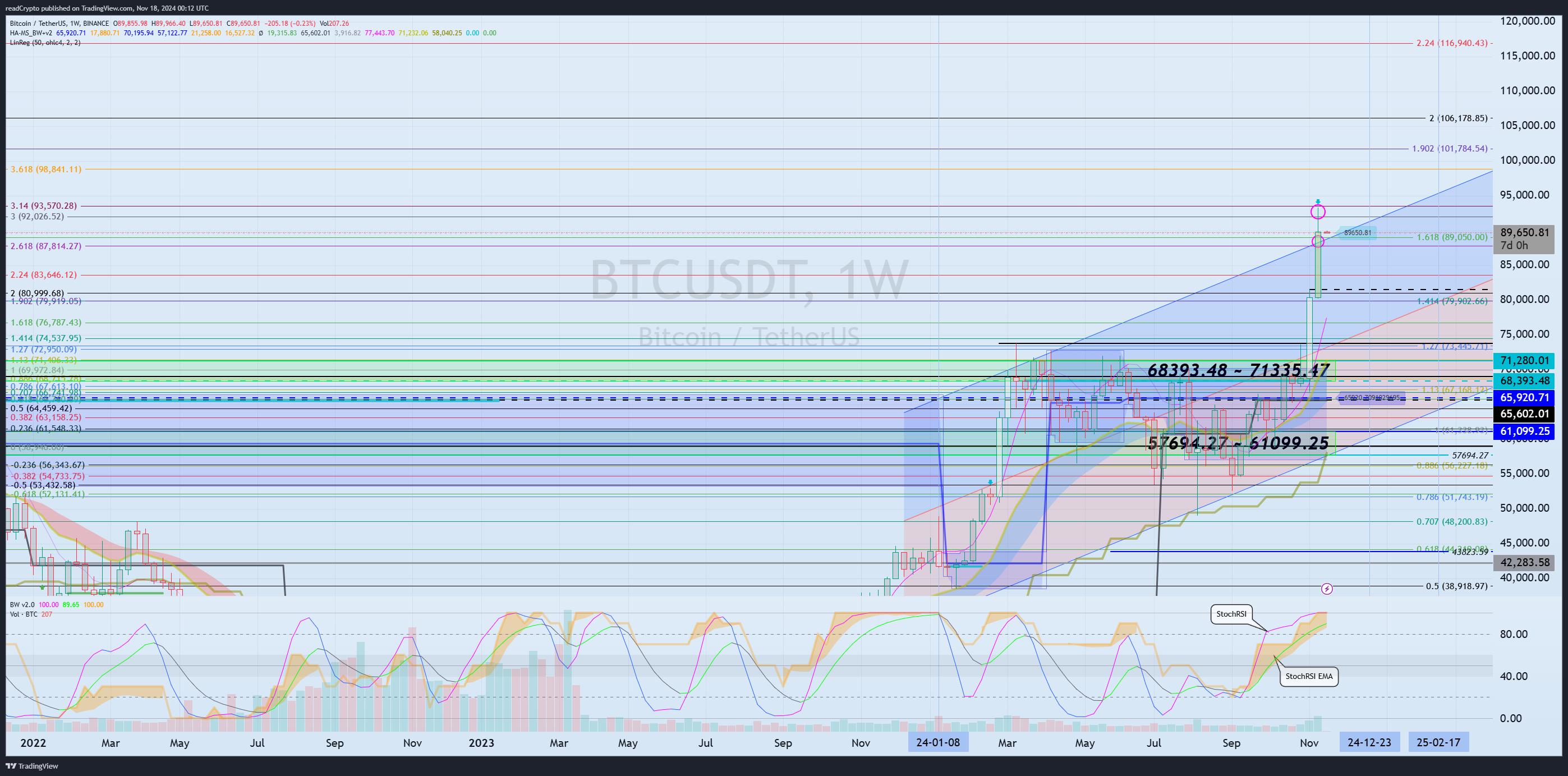Select the 68393.48 ~ 71335.47 range text

pos(1238,370)
